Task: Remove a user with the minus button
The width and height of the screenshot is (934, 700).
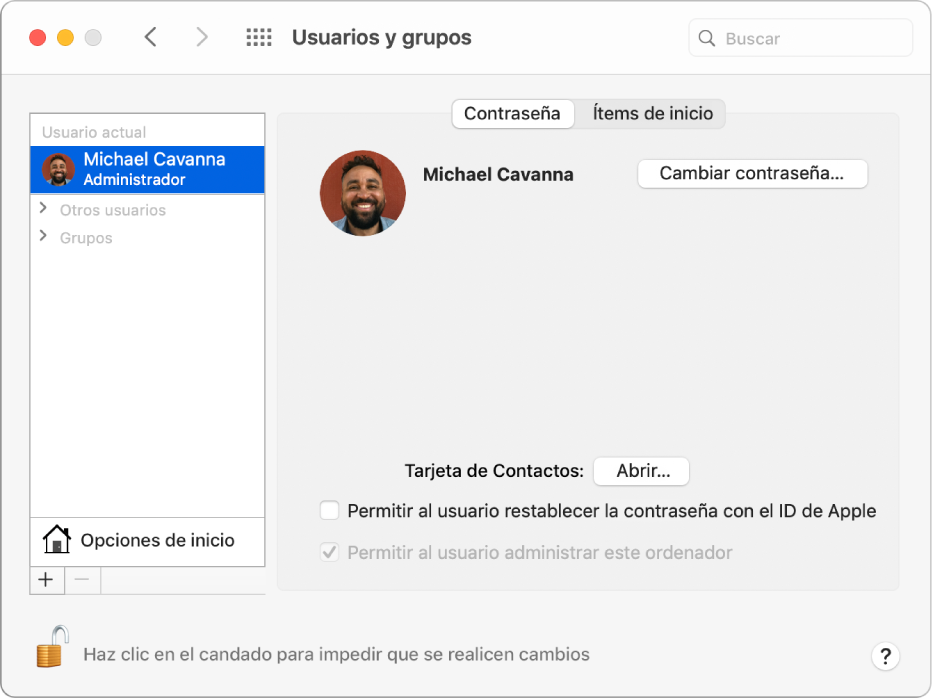Action: [82, 580]
